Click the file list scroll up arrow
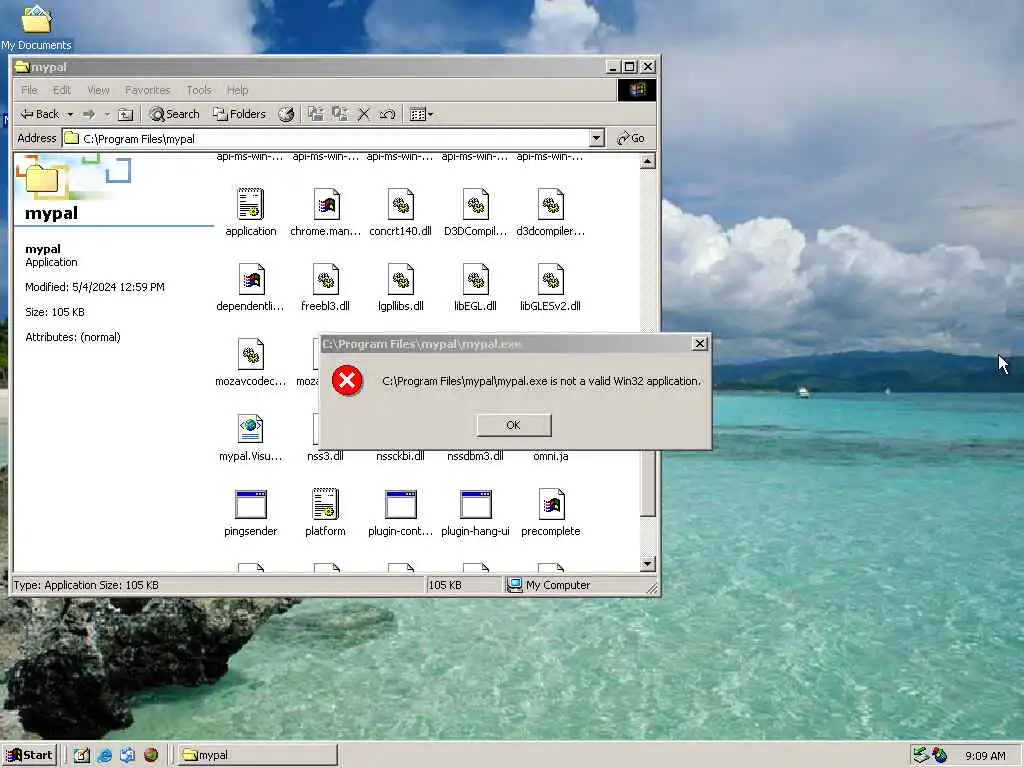The height and width of the screenshot is (768, 1024). 647,161
